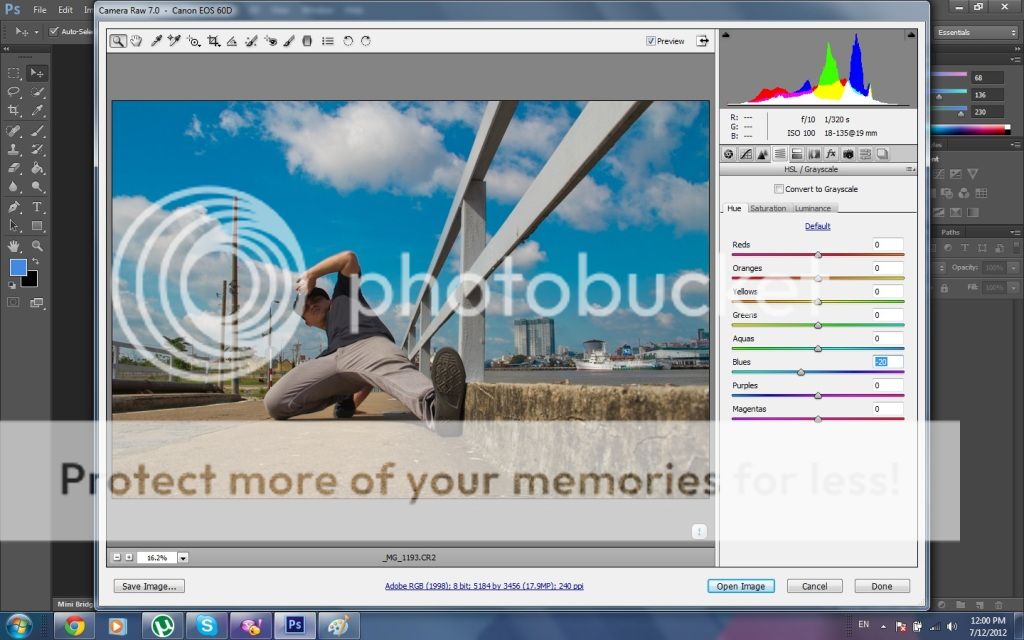Open Photoshop's Edit menu
Viewport: 1024px width, 640px height.
65,10
